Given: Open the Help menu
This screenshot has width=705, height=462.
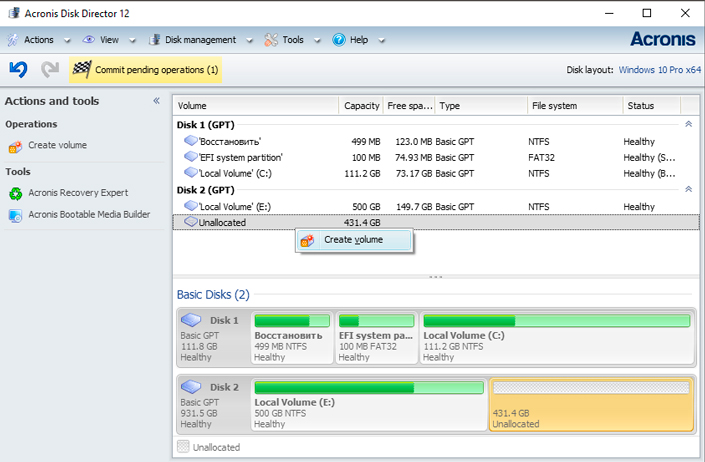Looking at the screenshot, I should 359,40.
